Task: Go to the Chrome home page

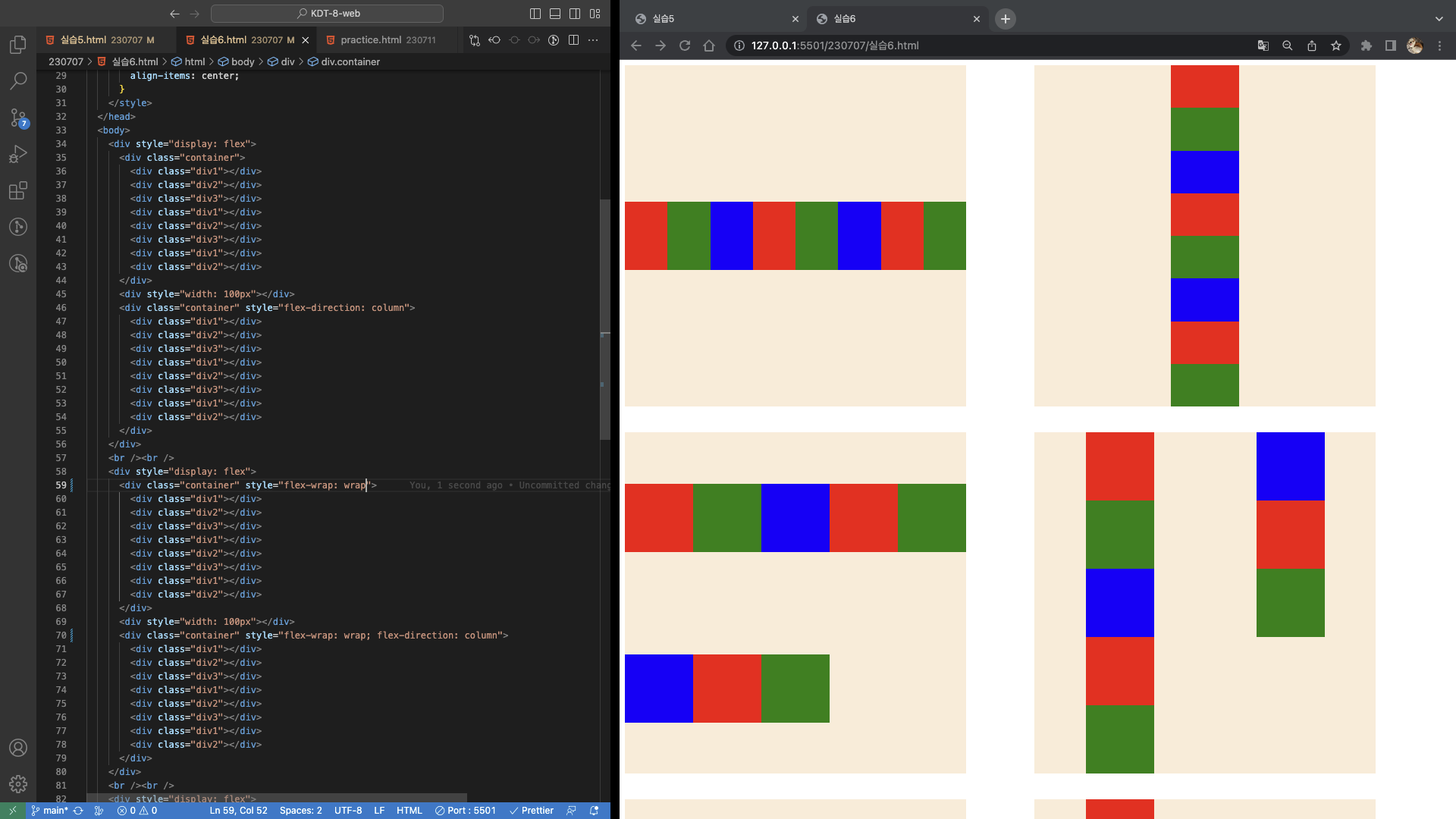Action: click(x=709, y=45)
